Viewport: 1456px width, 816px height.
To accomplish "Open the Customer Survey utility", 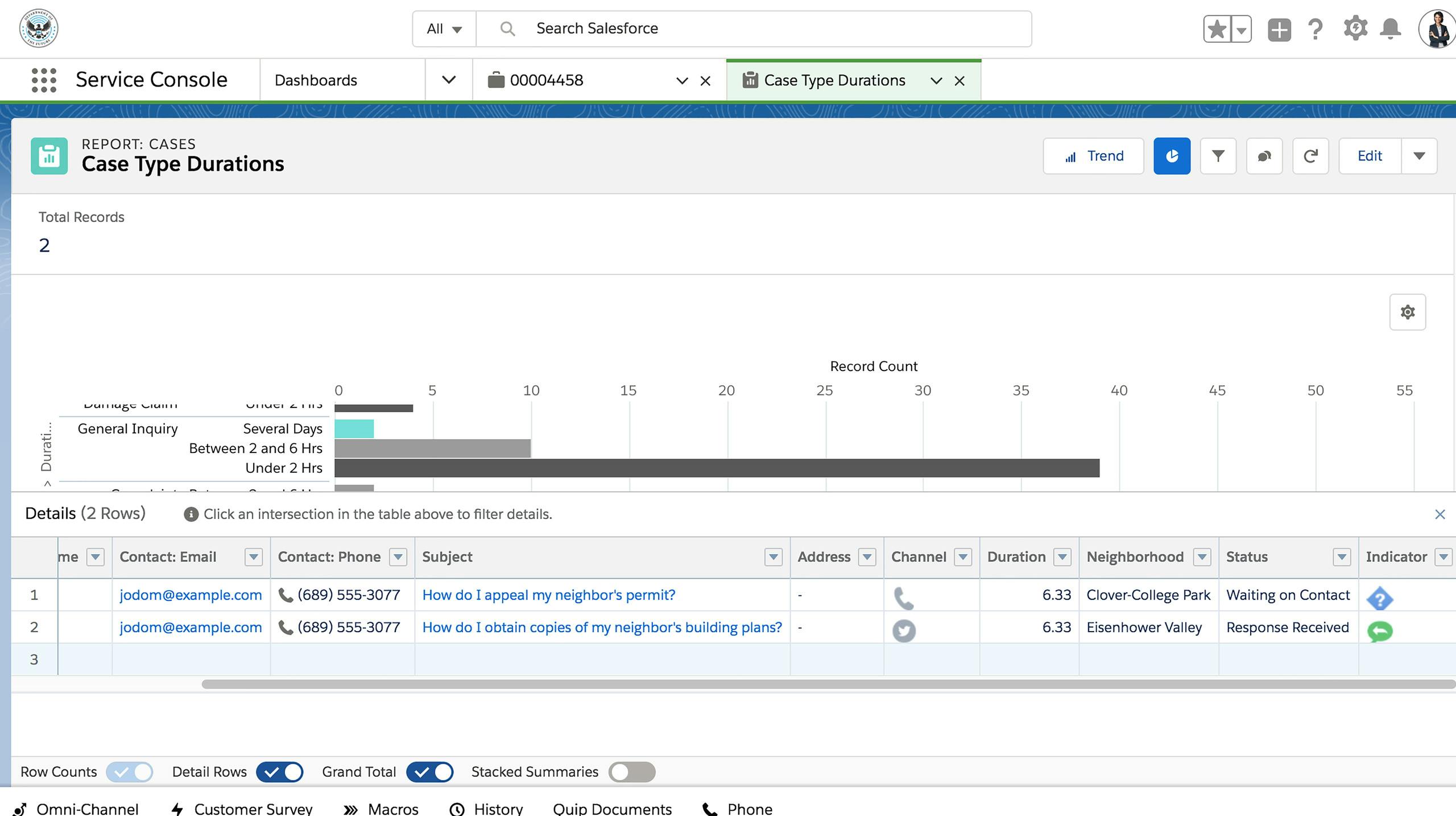I will [241, 809].
